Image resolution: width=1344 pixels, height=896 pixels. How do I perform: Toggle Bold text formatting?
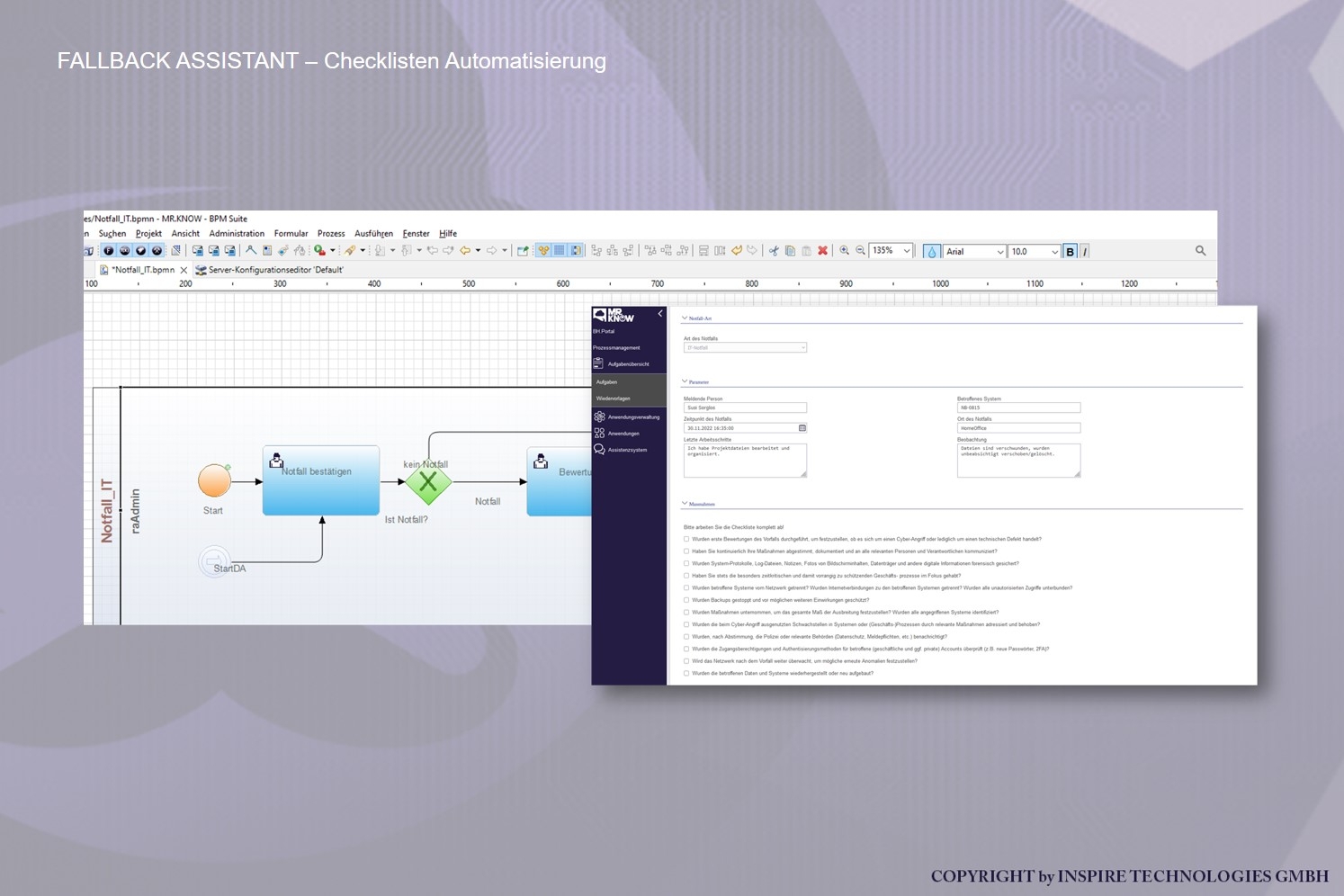[x=1070, y=252]
